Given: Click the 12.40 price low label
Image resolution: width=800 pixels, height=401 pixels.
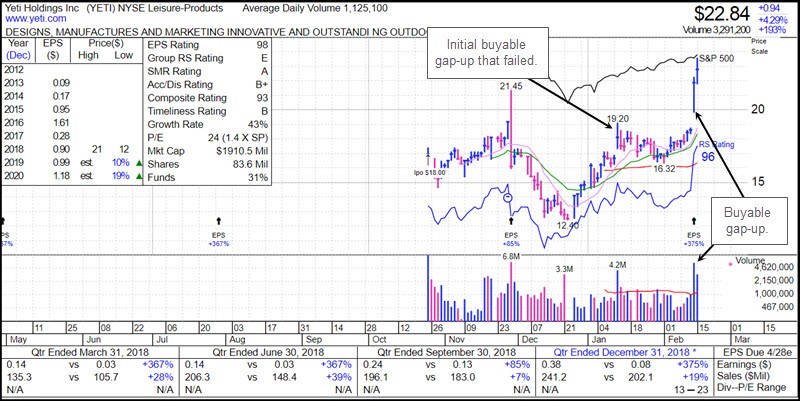Looking at the screenshot, I should click(567, 224).
